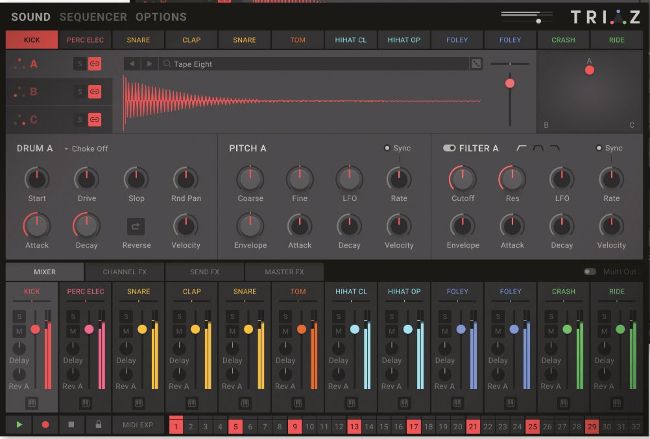Viewport: 650px width, 439px height.
Task: Select the CLAP drum pad tab
Action: [192, 40]
